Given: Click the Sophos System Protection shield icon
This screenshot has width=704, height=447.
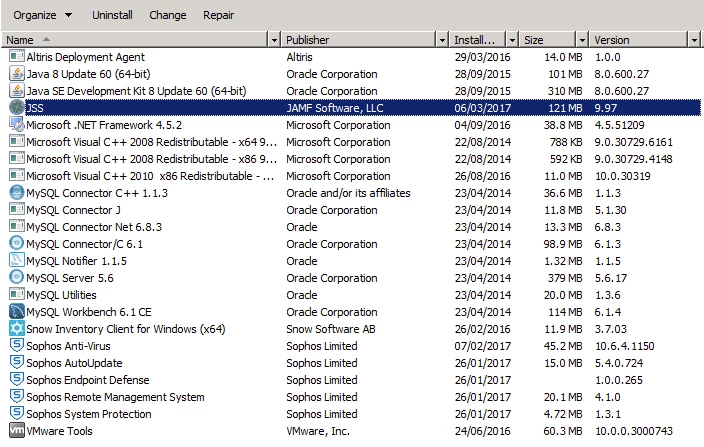Looking at the screenshot, I should (17, 414).
